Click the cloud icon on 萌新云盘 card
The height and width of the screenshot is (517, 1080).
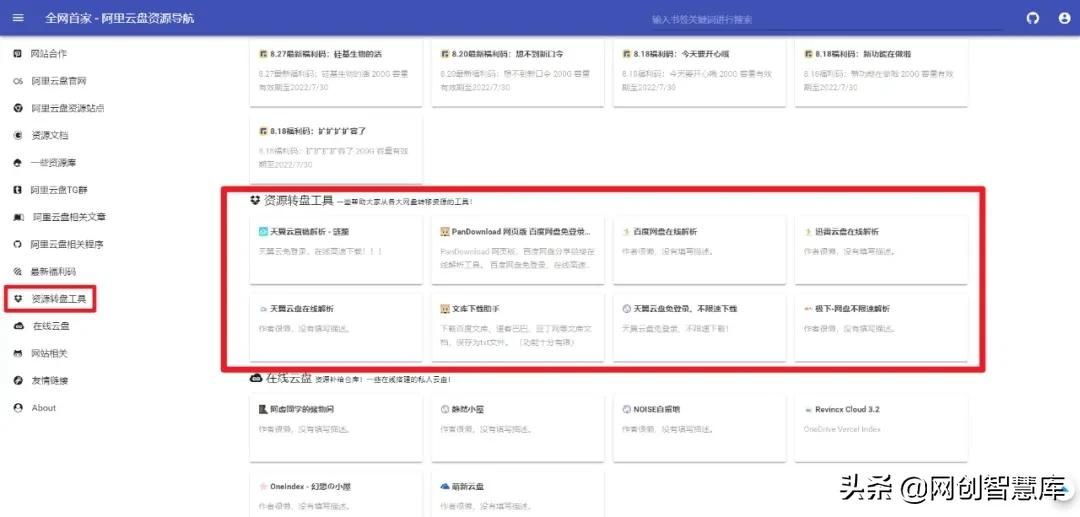pos(445,487)
